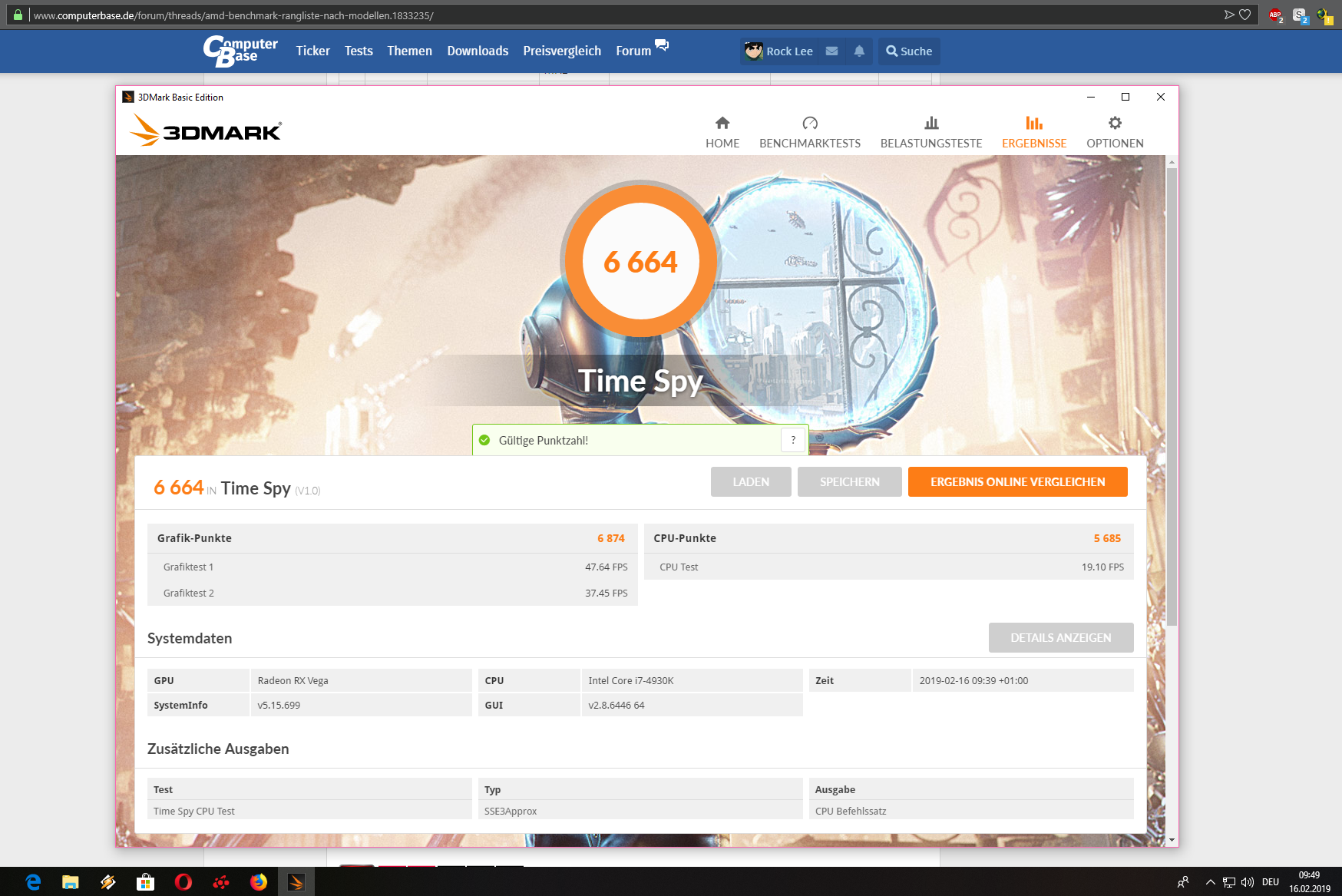Screen dimensions: 1342x896
Task: Click the Gültige Punktzahl! status text
Action: pyautogui.click(x=544, y=441)
